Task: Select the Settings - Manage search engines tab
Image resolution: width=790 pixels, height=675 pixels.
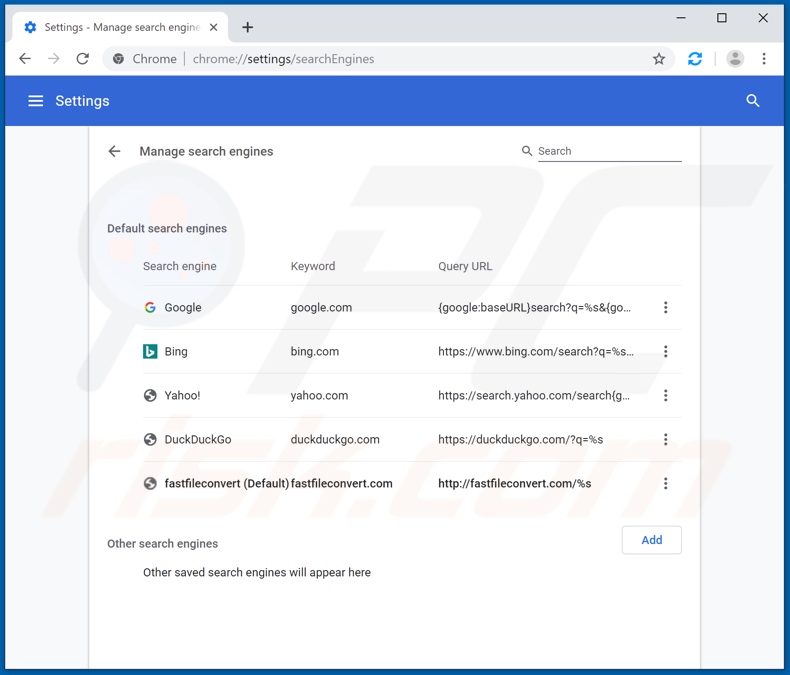Action: [120, 27]
